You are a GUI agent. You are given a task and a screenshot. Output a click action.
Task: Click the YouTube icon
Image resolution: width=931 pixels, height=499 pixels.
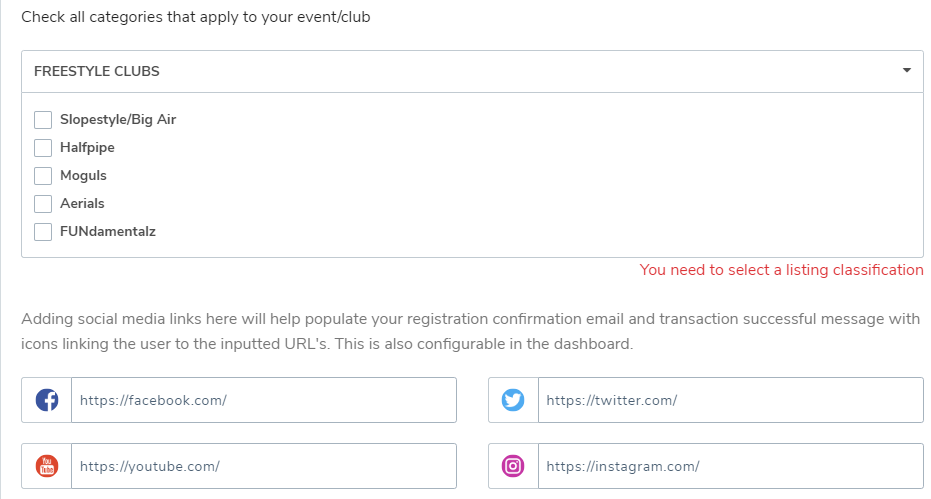pos(47,466)
